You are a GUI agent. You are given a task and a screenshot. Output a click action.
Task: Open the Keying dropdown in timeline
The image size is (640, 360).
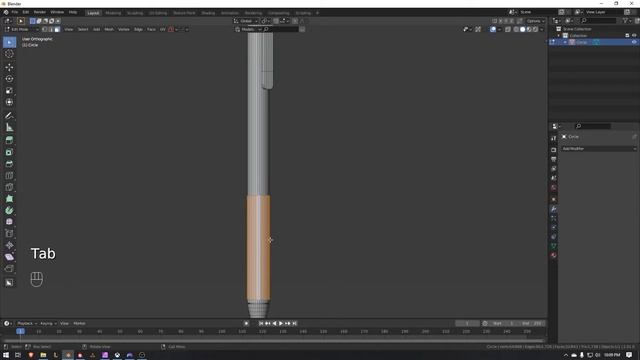point(48,323)
